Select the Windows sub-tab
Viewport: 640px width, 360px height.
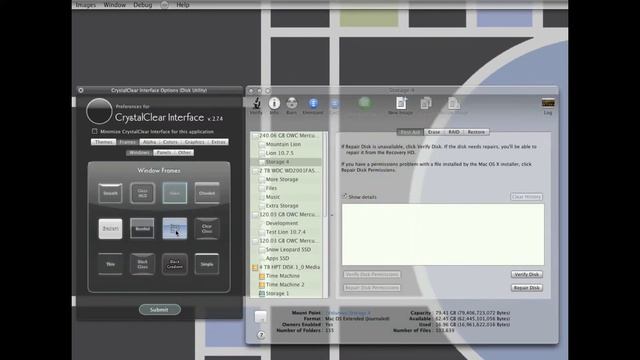pyautogui.click(x=139, y=153)
